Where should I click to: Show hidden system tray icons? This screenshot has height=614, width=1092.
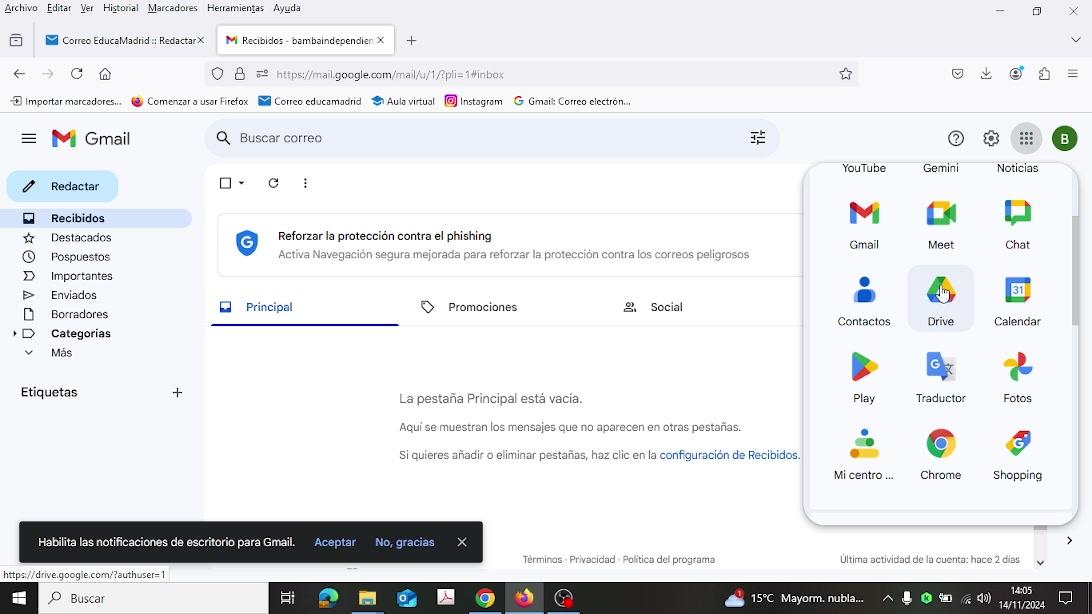click(x=887, y=598)
